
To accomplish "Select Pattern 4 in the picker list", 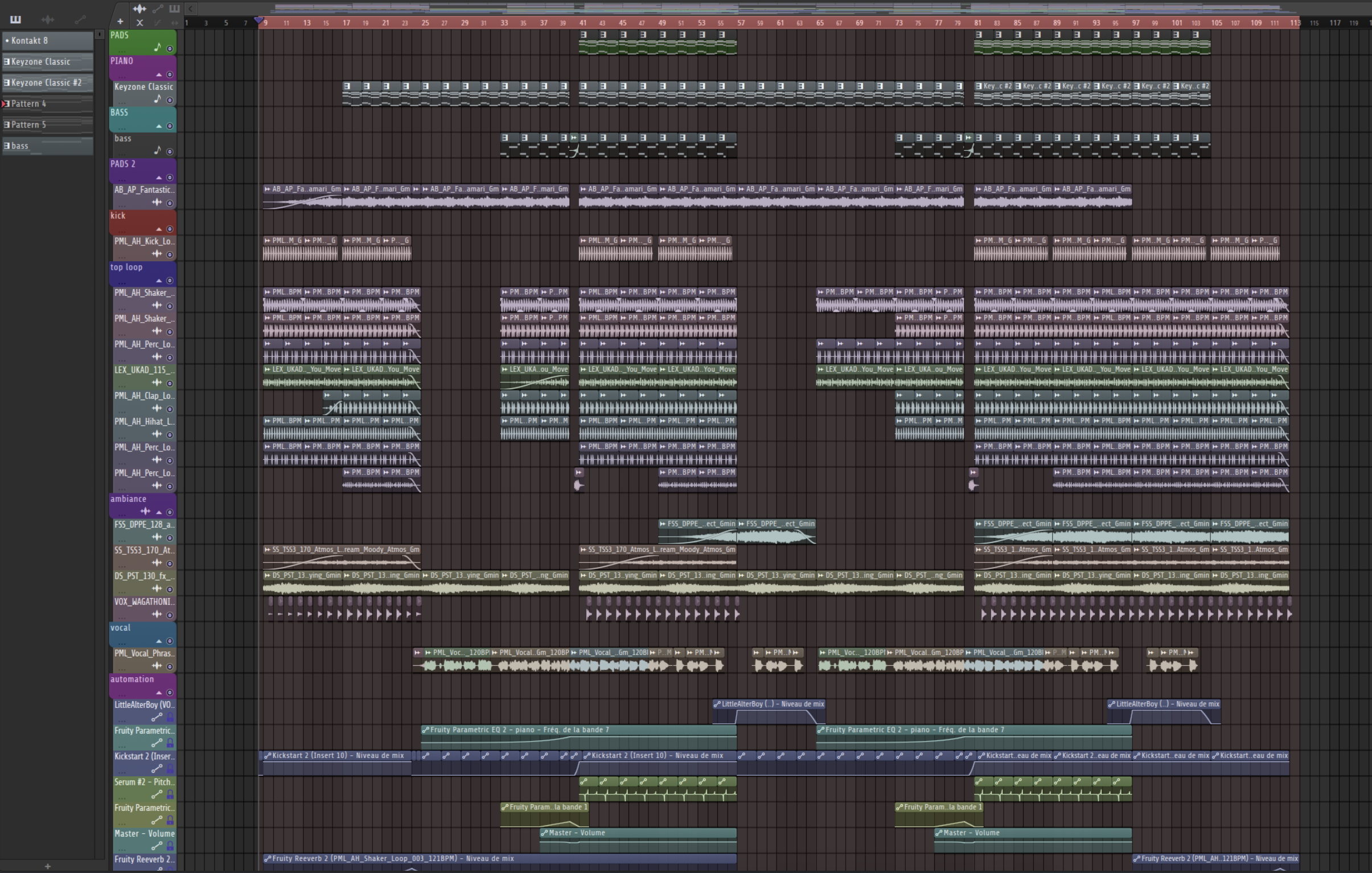I will (48, 104).
